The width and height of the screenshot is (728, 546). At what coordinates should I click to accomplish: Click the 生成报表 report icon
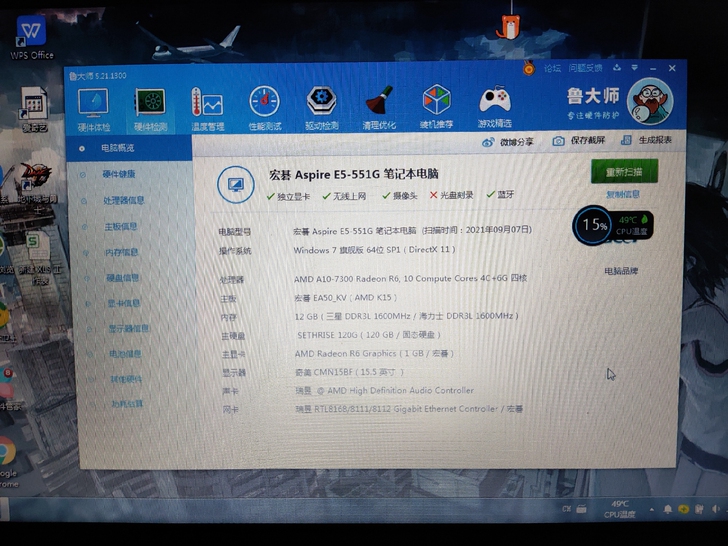pos(626,140)
